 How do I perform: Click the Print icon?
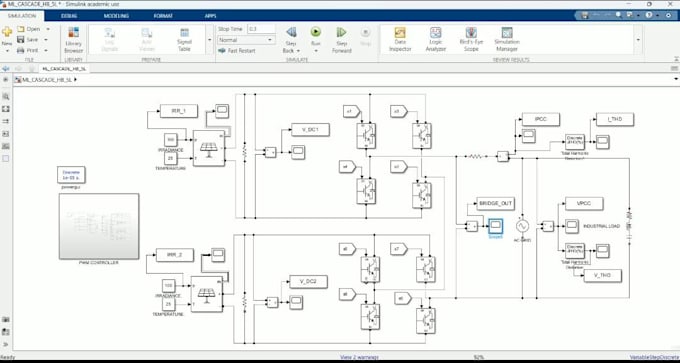pos(21,50)
